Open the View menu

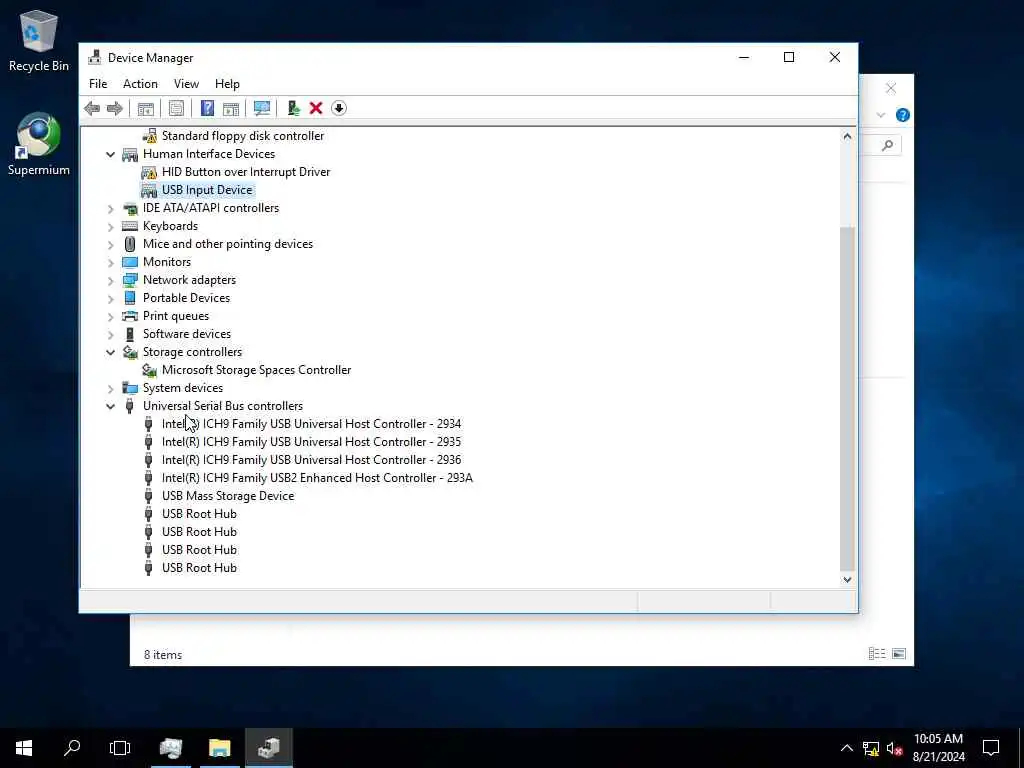point(186,84)
